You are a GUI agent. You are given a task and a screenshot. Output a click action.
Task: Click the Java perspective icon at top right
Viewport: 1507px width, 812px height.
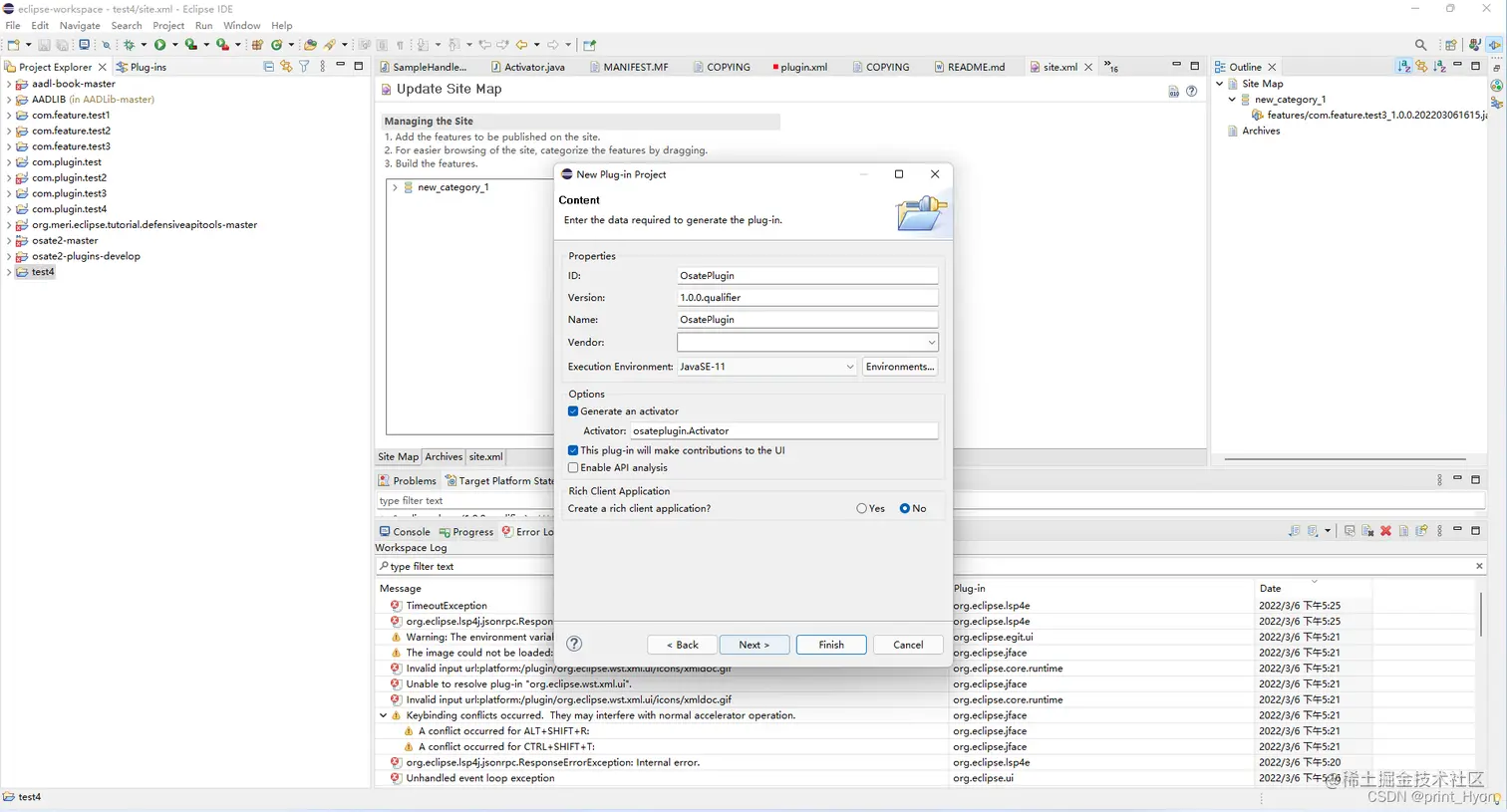click(x=1474, y=45)
